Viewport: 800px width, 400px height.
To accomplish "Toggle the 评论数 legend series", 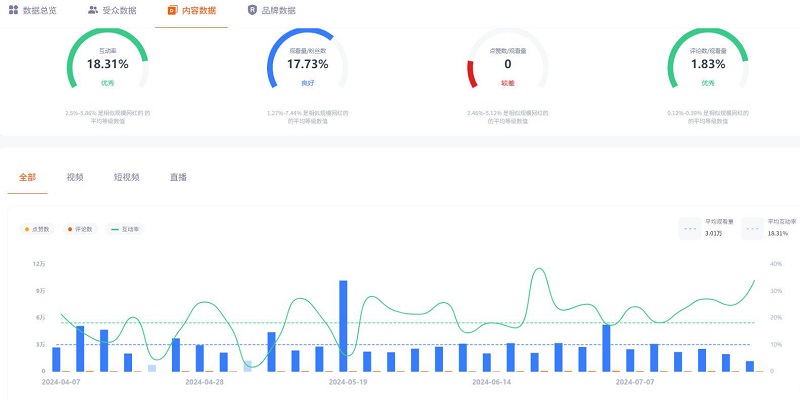I will tap(84, 229).
